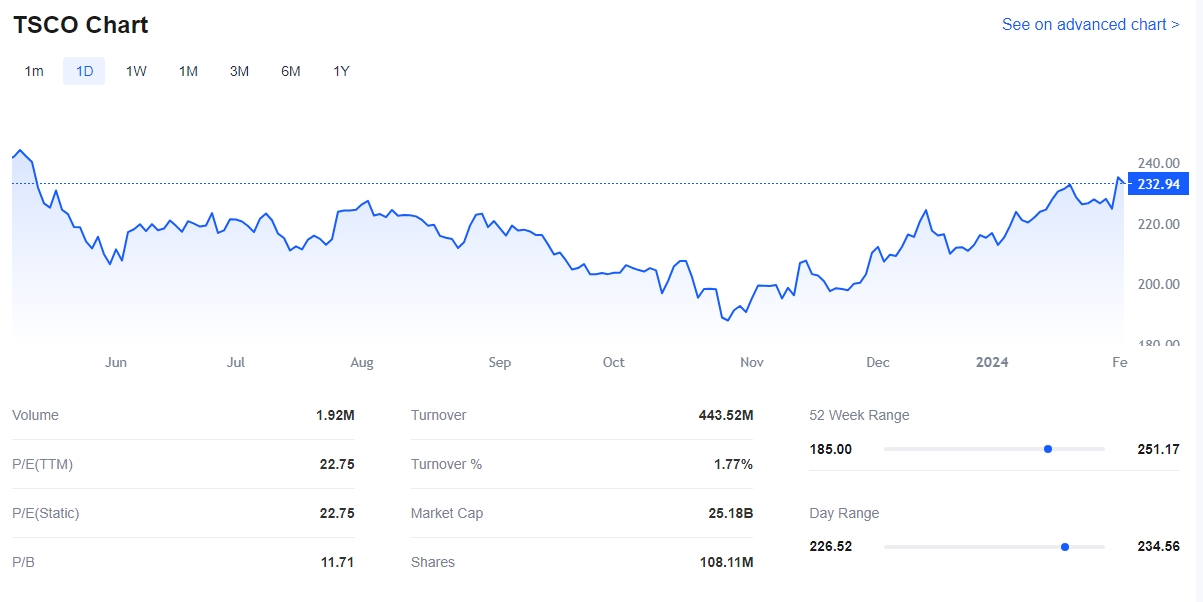Click the P/E(TTM) row label
Image resolution: width=1203 pixels, height=602 pixels.
point(43,464)
